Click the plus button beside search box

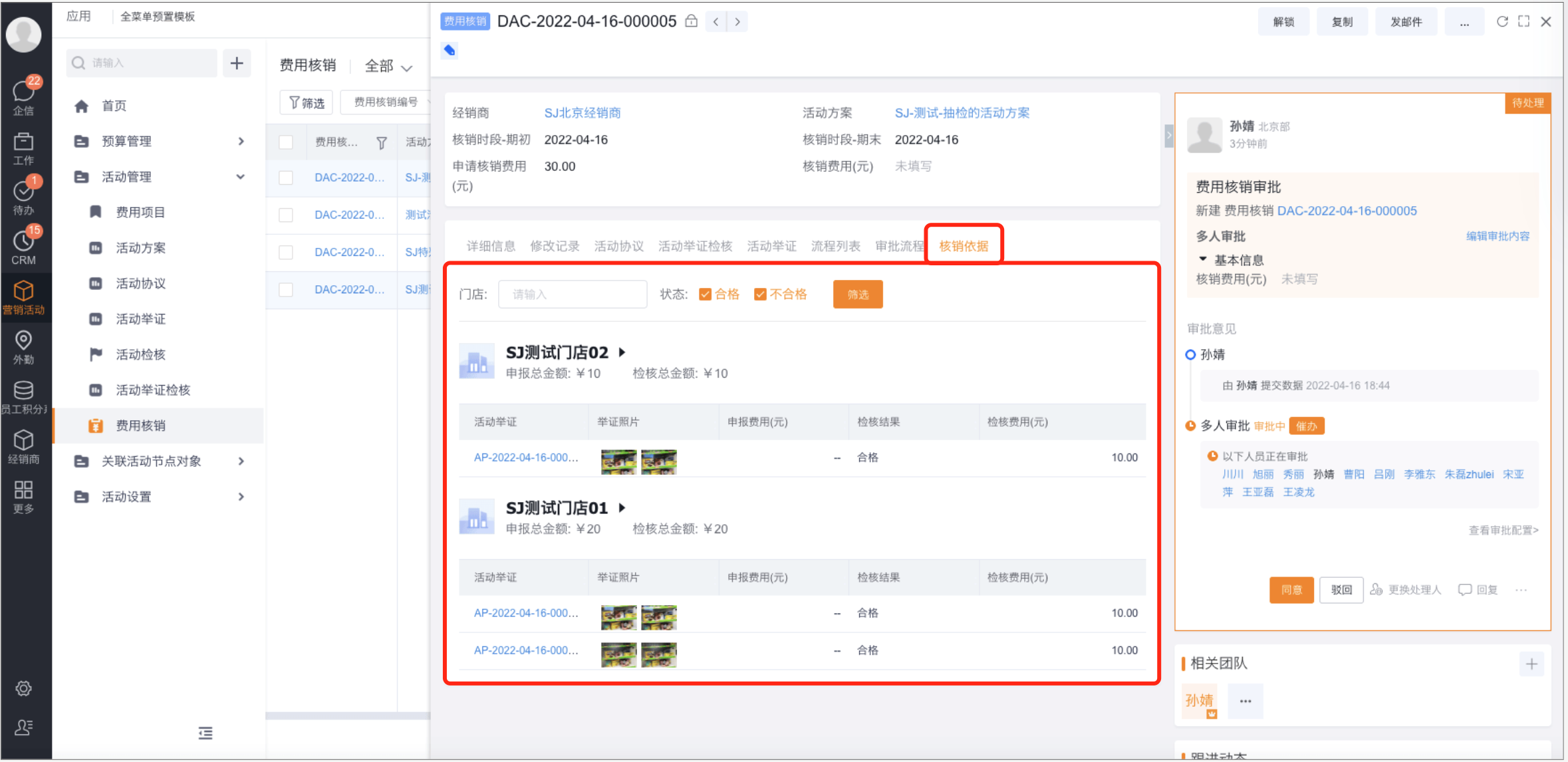236,63
